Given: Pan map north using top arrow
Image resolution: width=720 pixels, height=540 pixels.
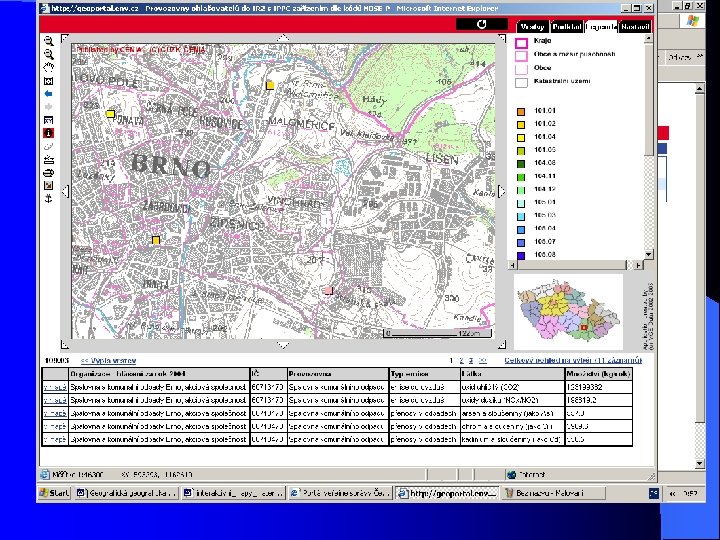Looking at the screenshot, I should (285, 39).
